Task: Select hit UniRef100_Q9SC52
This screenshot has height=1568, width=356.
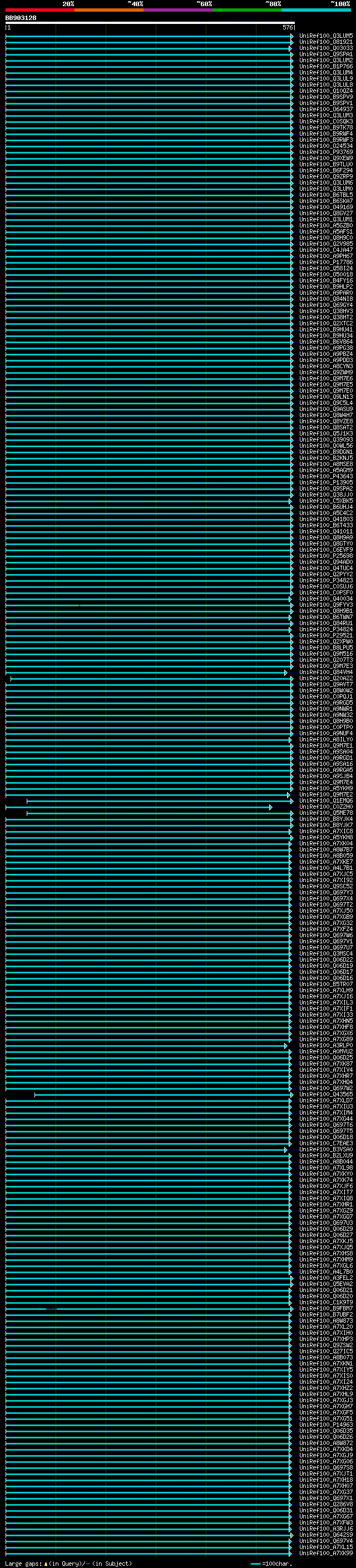Action: pos(325,886)
